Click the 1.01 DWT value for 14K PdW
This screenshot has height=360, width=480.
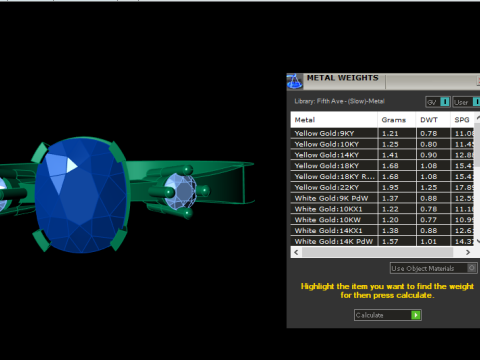click(429, 241)
